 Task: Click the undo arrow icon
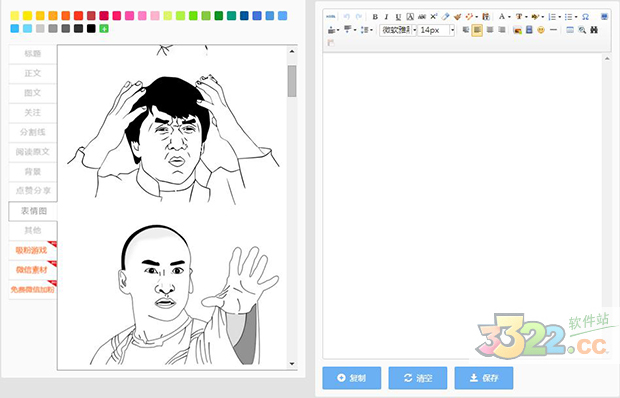(347, 17)
